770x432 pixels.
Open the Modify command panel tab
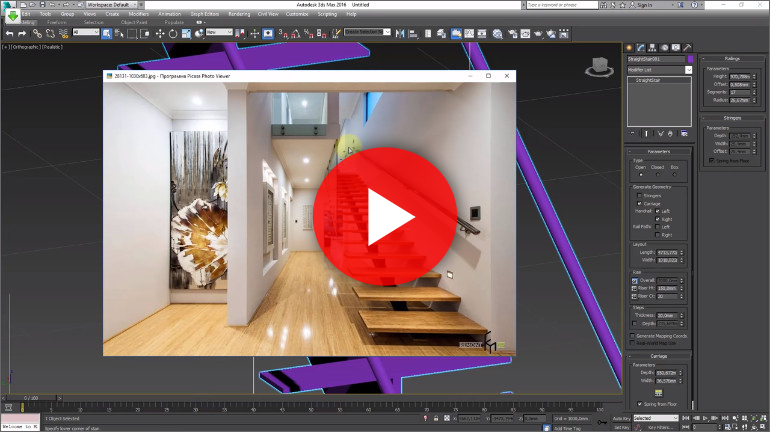click(x=641, y=48)
